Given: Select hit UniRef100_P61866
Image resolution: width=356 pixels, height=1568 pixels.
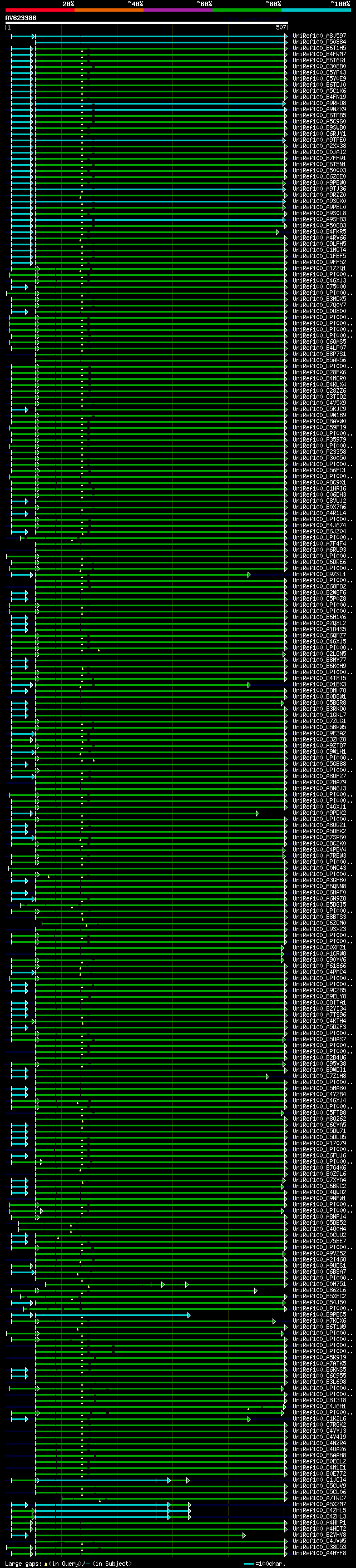Looking at the screenshot, I should tap(319, 966).
